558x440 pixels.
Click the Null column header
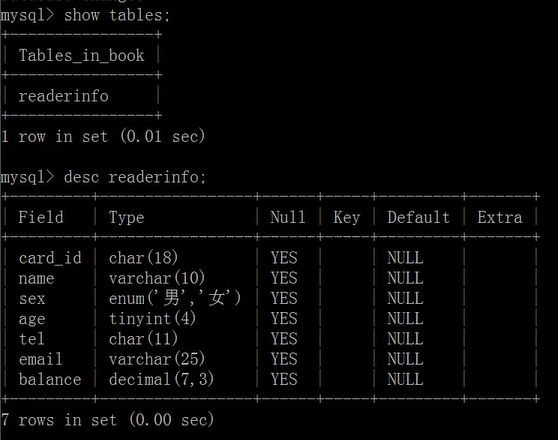point(288,217)
